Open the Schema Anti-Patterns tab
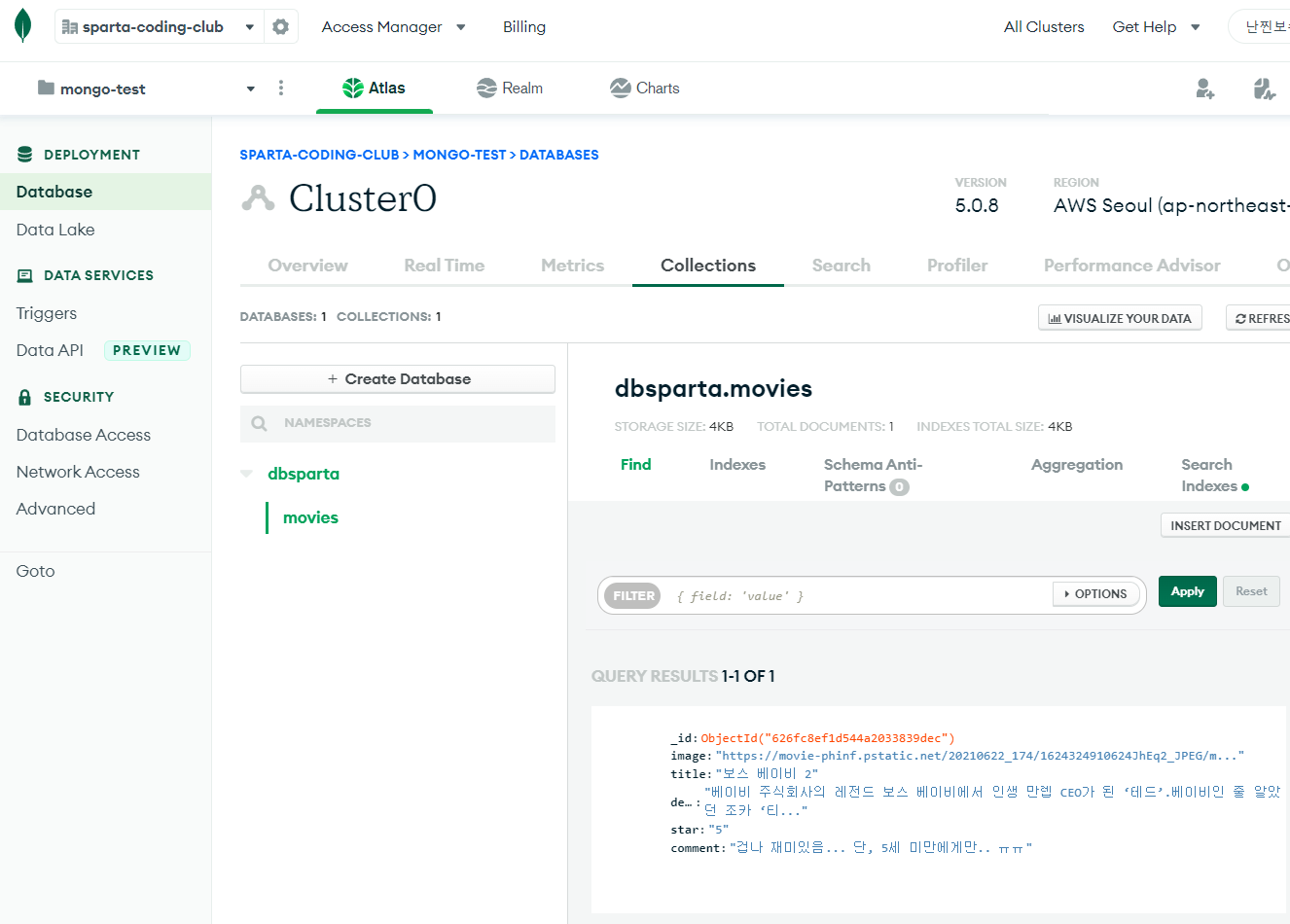The width and height of the screenshot is (1290, 924). click(873, 476)
